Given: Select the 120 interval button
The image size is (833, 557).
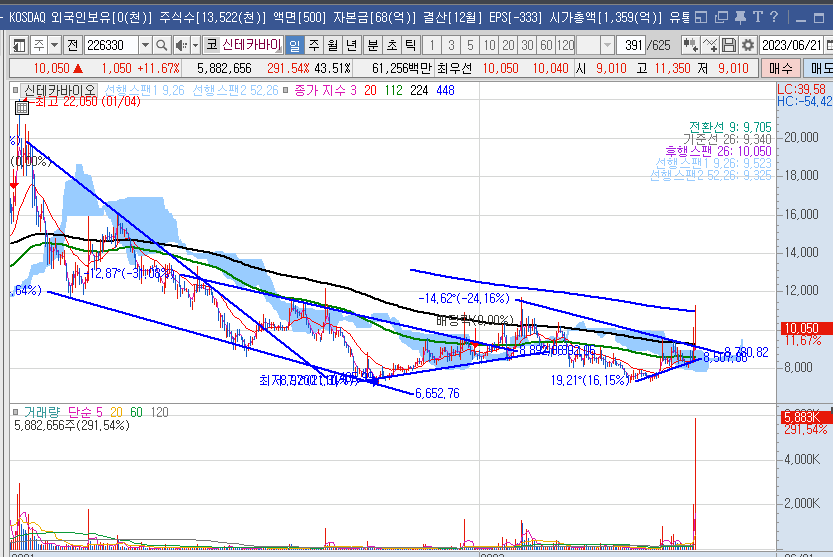Looking at the screenshot, I should [x=566, y=45].
